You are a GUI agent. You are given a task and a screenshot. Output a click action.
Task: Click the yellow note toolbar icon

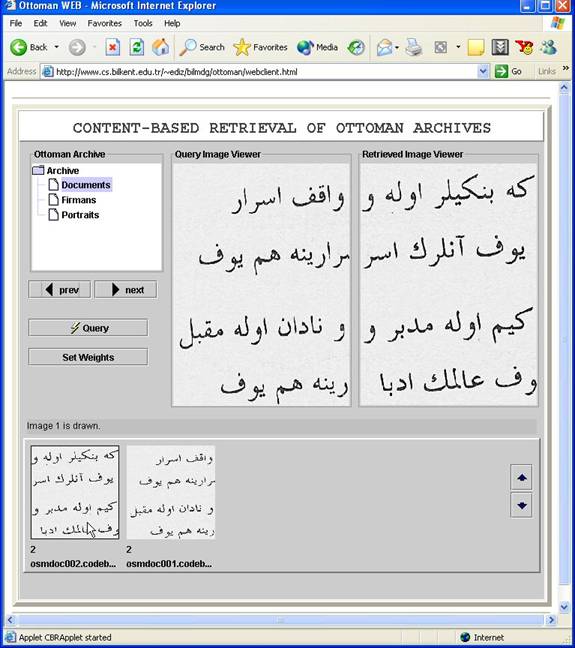(x=476, y=48)
